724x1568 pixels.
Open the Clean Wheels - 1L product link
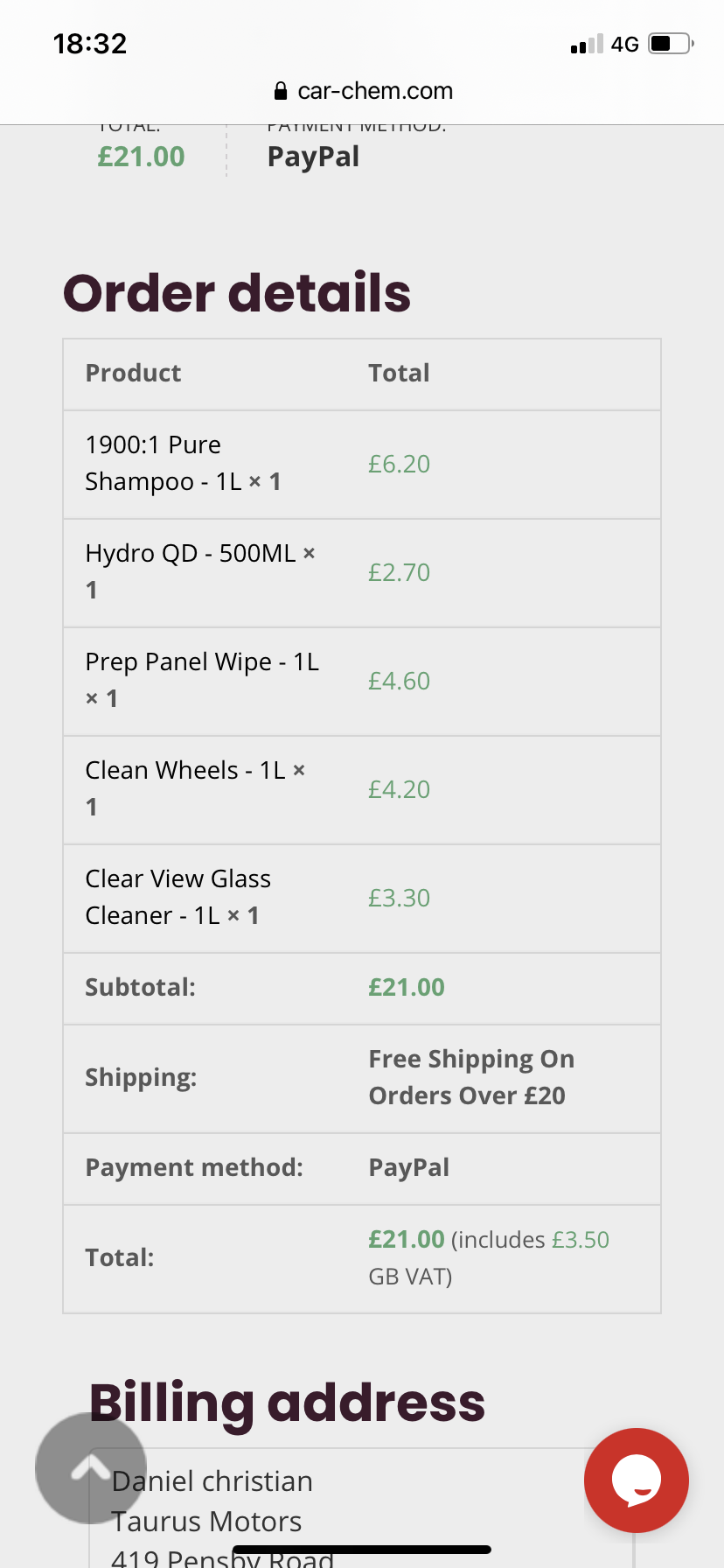point(185,770)
